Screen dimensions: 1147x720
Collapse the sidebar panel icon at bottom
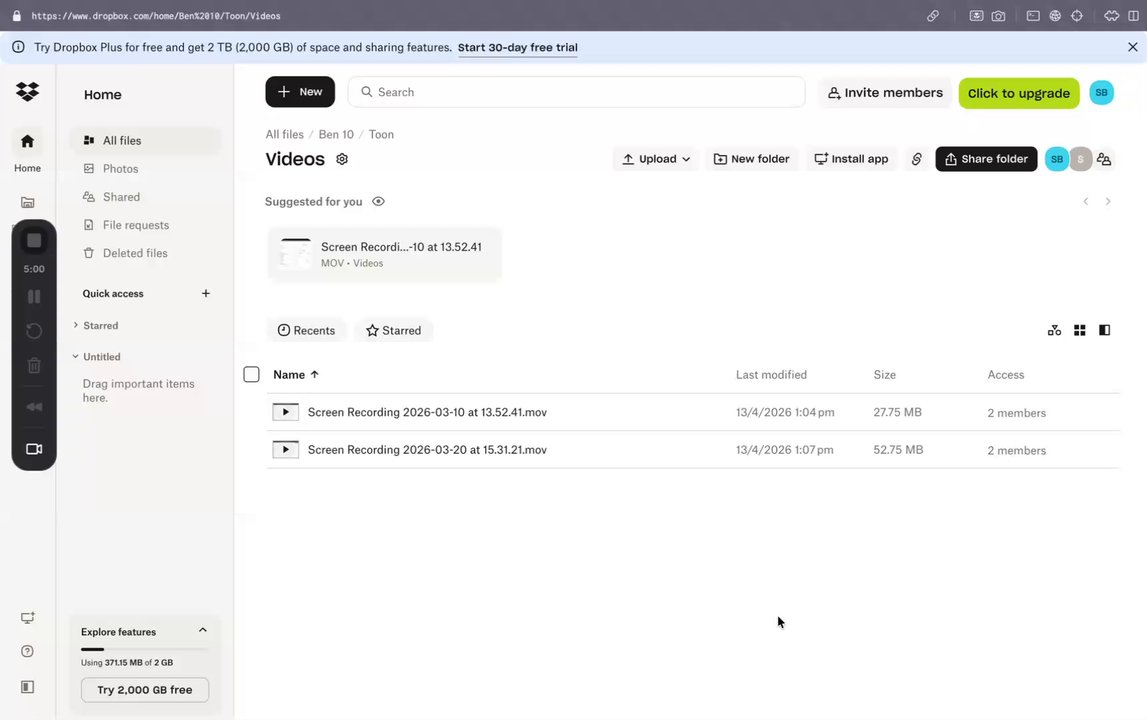point(27,686)
